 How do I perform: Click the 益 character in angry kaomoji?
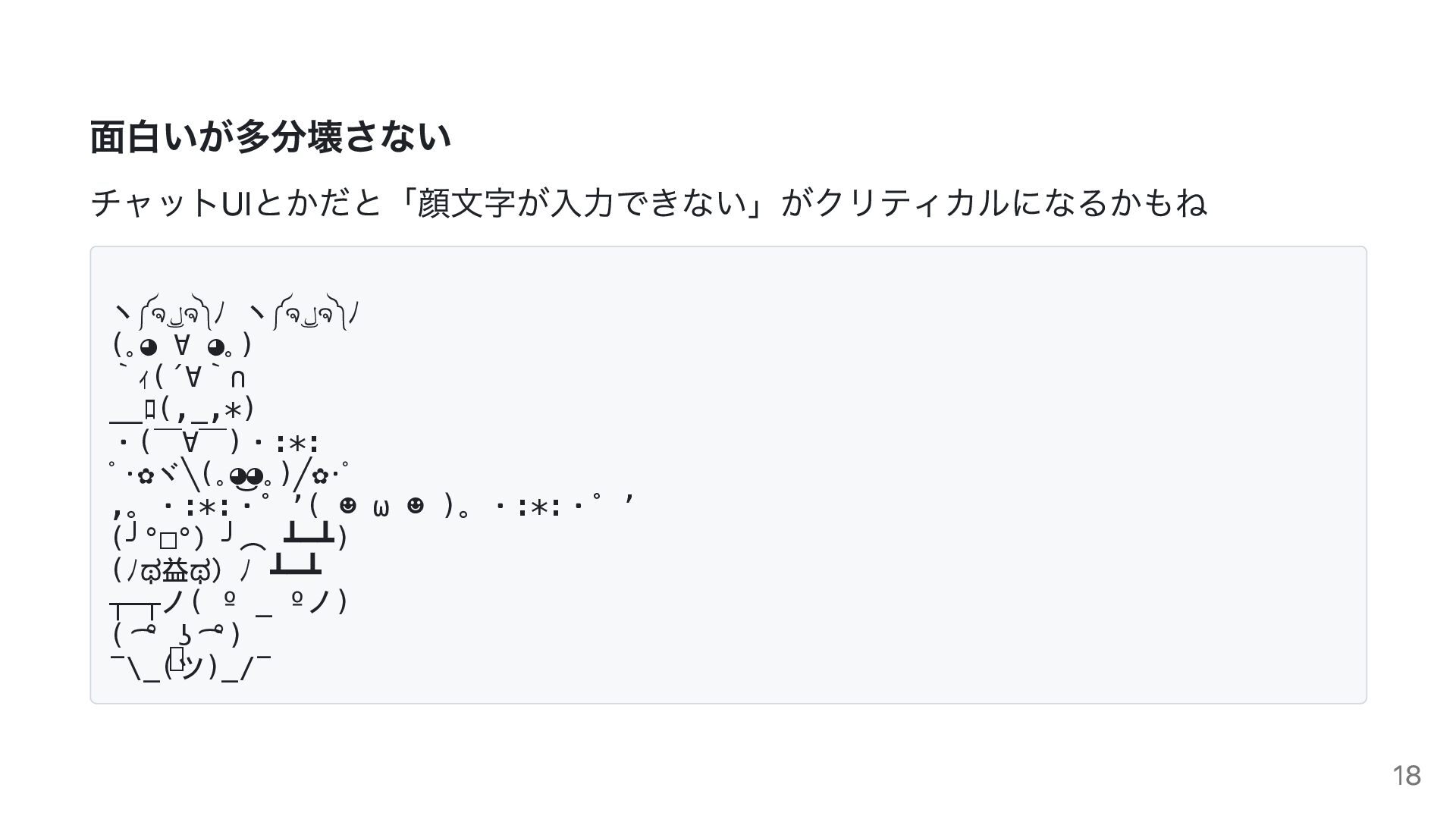176,570
